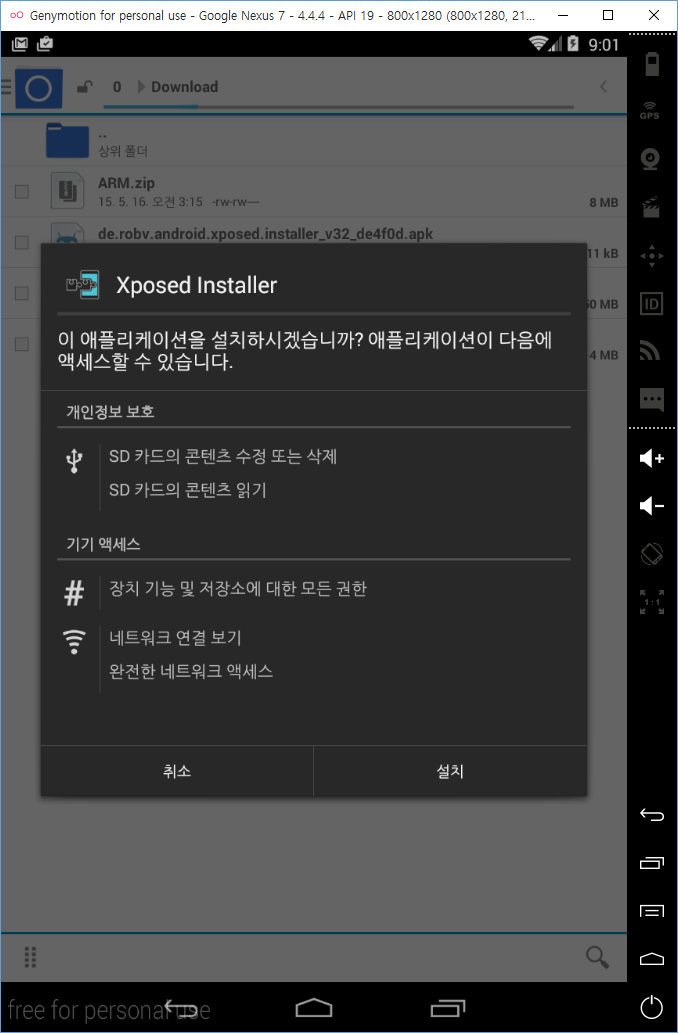The width and height of the screenshot is (678, 1033).
Task: Open the file manager search magnifier
Action: [597, 957]
